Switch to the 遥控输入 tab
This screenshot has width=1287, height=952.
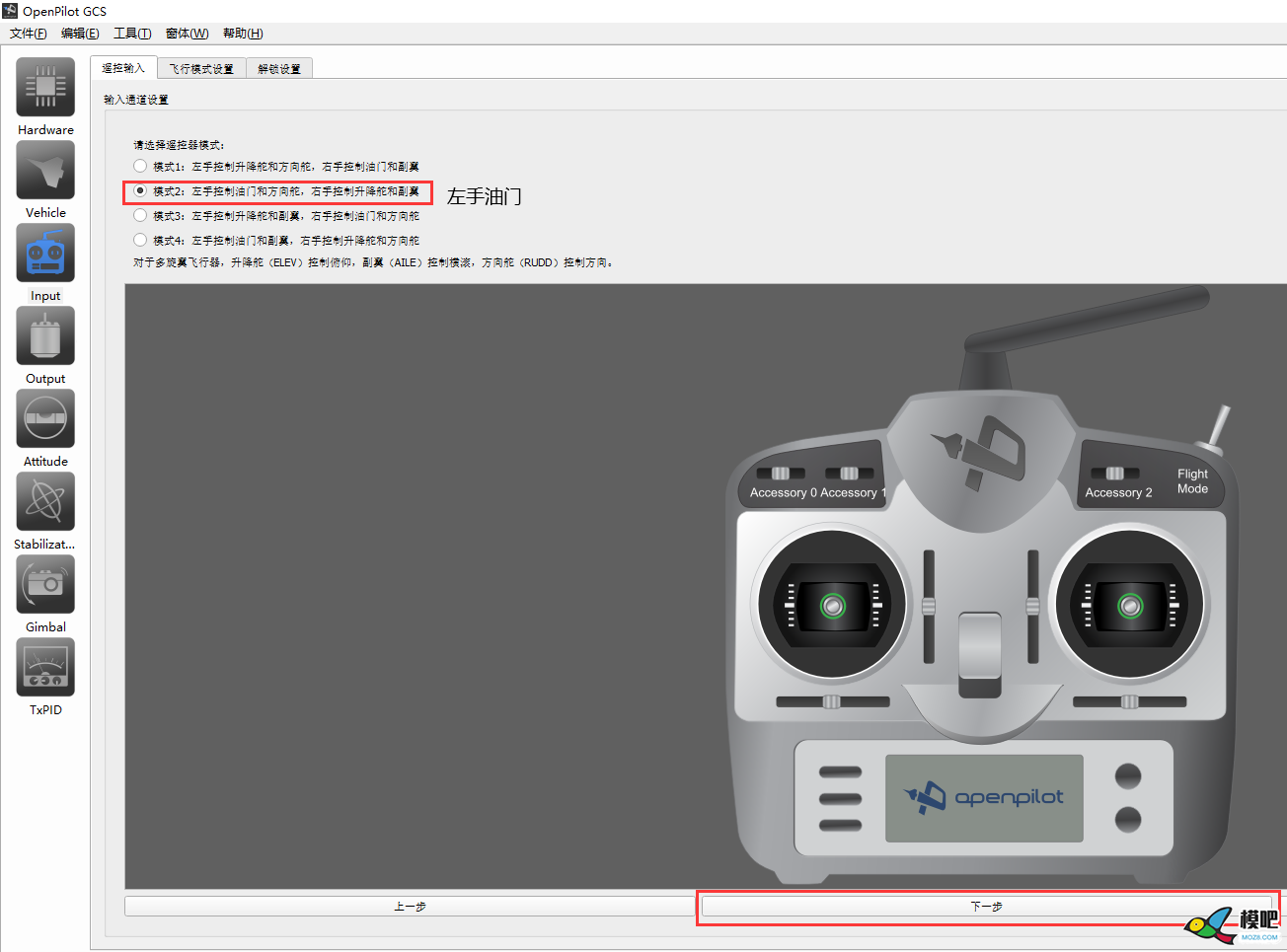(x=123, y=68)
